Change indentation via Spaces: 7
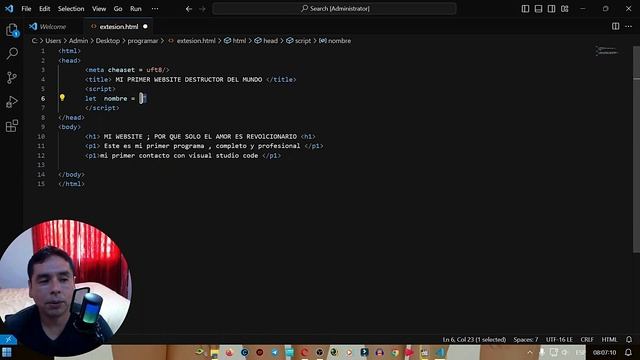 (x=526, y=340)
